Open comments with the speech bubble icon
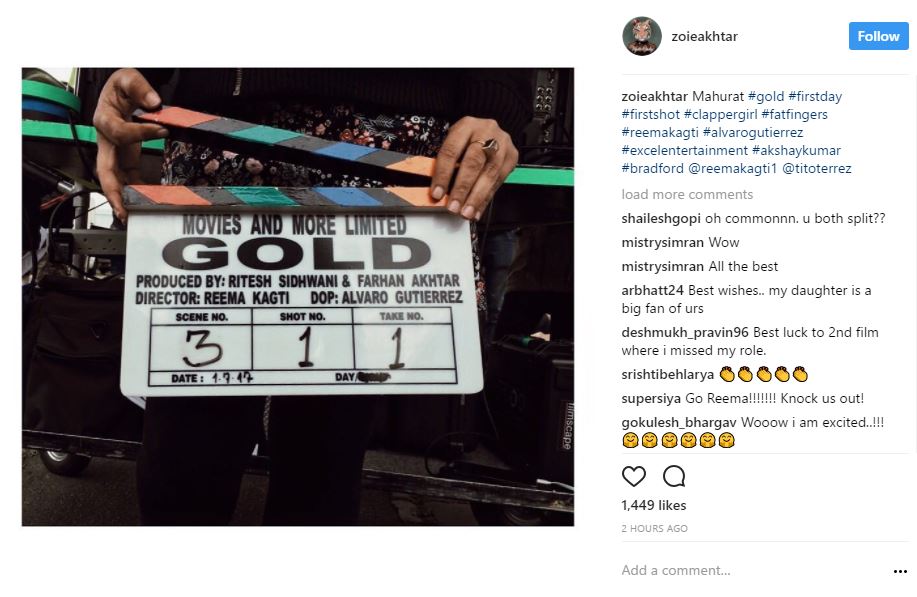Viewport: 917px width, 597px height. point(674,477)
